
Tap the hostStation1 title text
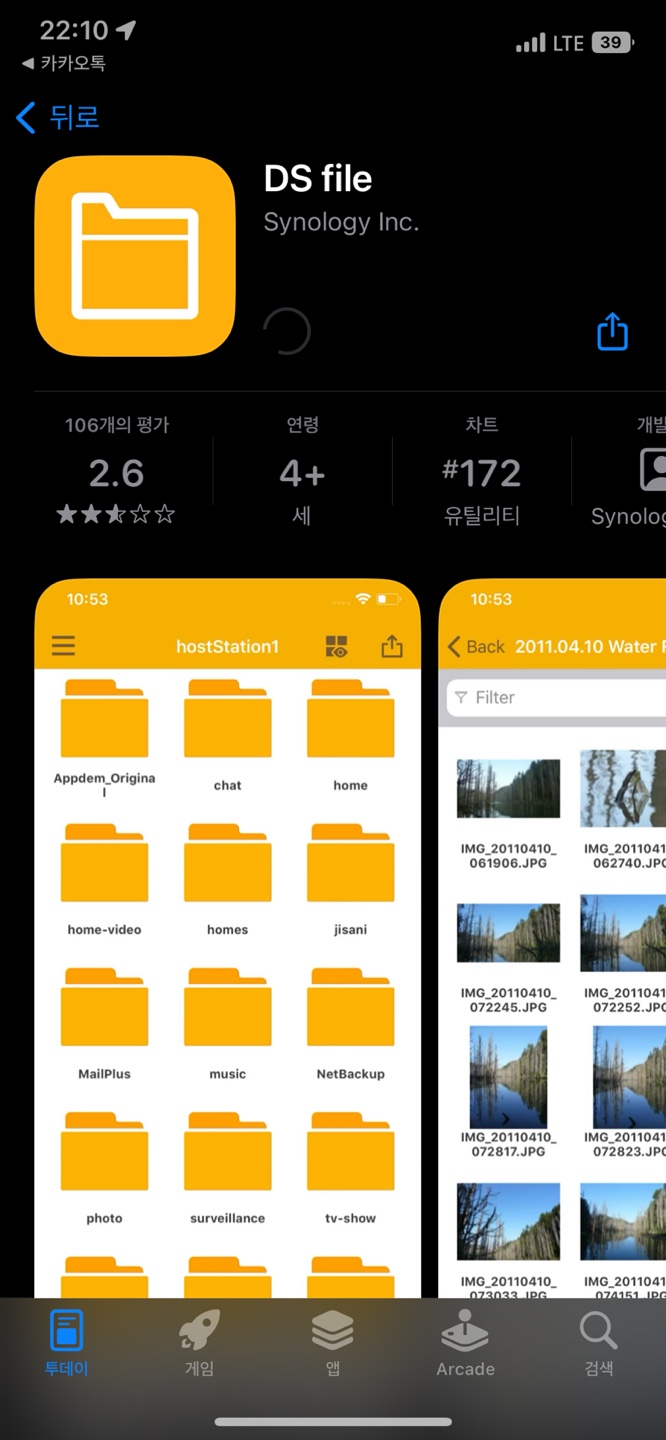227,647
